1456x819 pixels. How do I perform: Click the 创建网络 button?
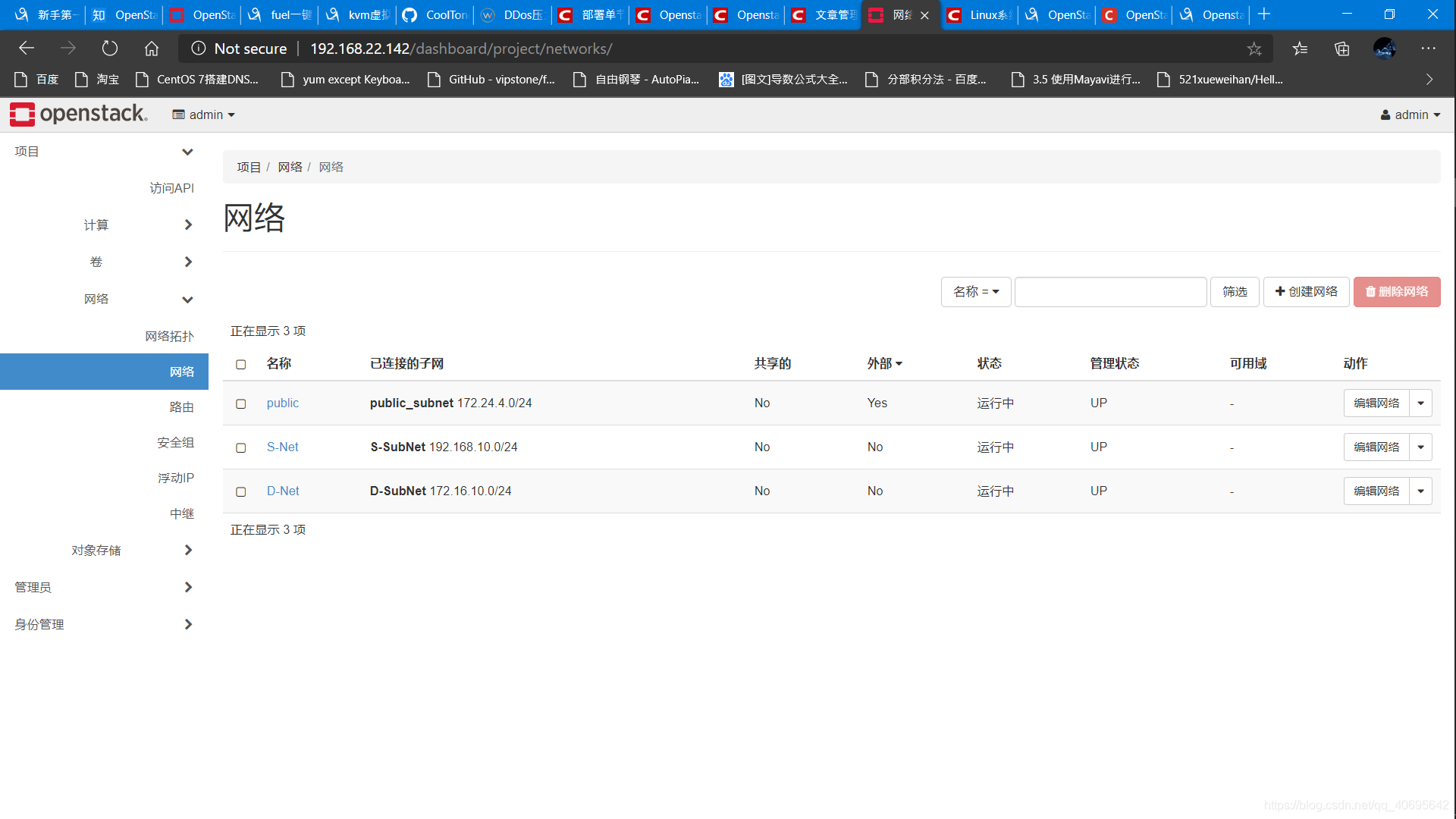(x=1306, y=292)
